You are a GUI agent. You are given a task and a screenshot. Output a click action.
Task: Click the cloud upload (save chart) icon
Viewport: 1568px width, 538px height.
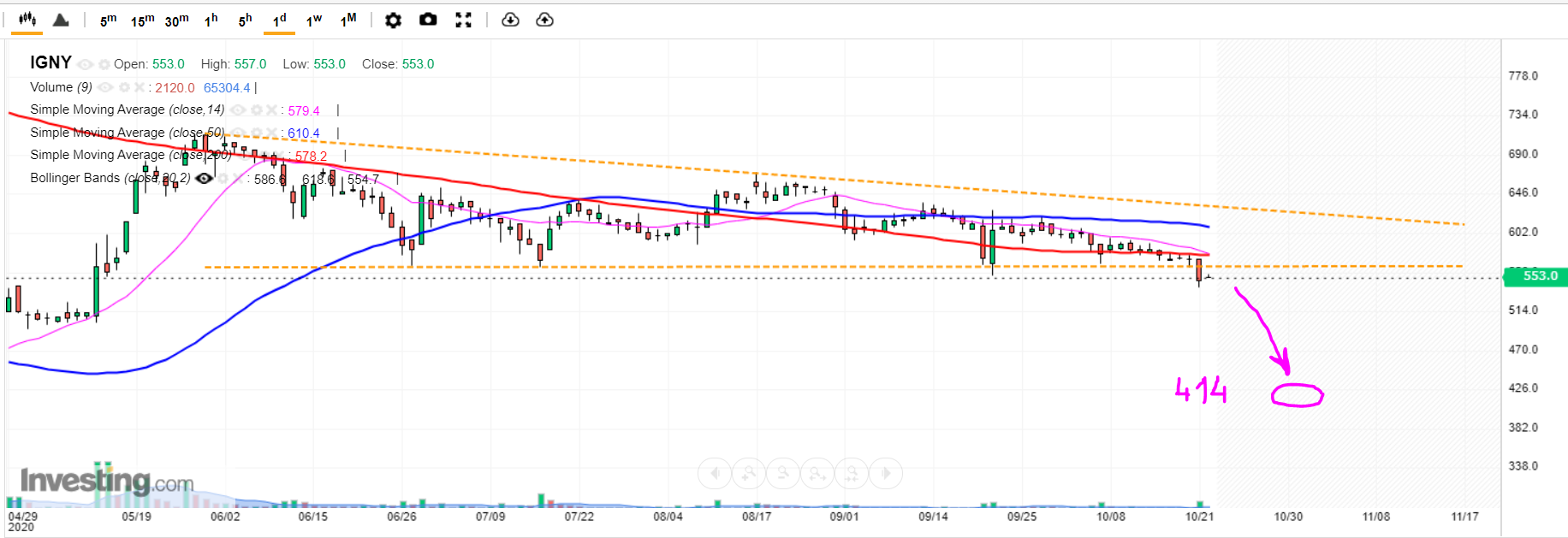click(x=544, y=20)
